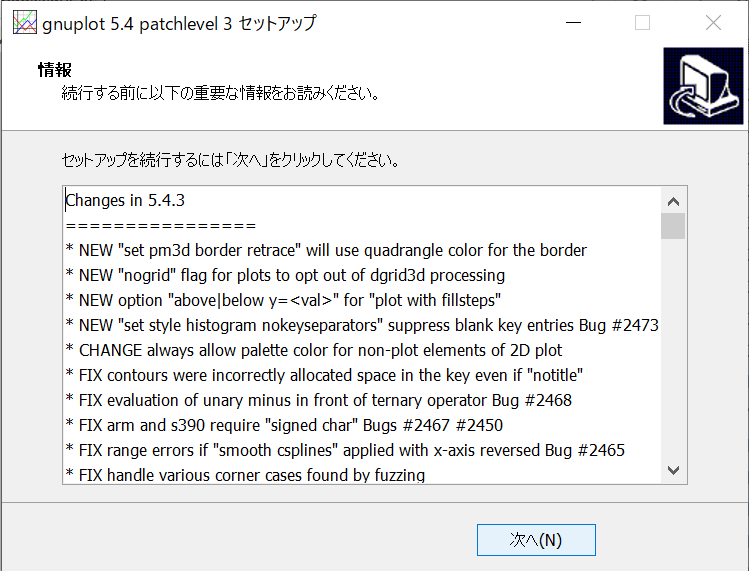Click the 続行する前に instruction subtitle

coord(221,93)
